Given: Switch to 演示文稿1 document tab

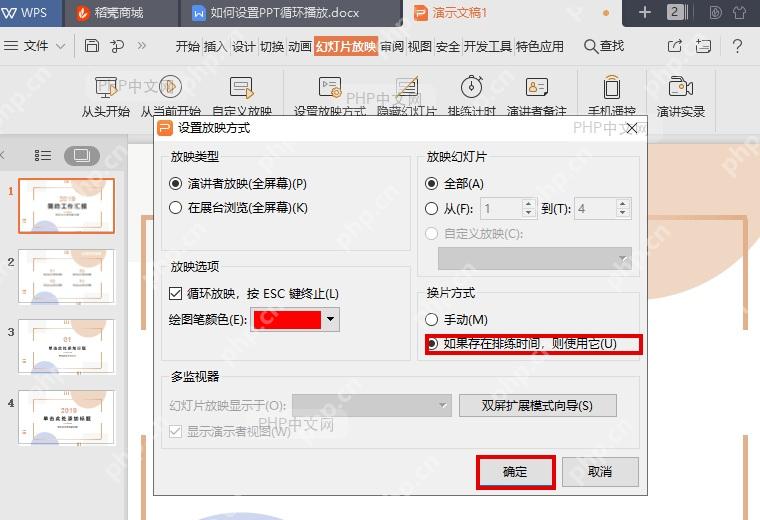Looking at the screenshot, I should click(511, 13).
